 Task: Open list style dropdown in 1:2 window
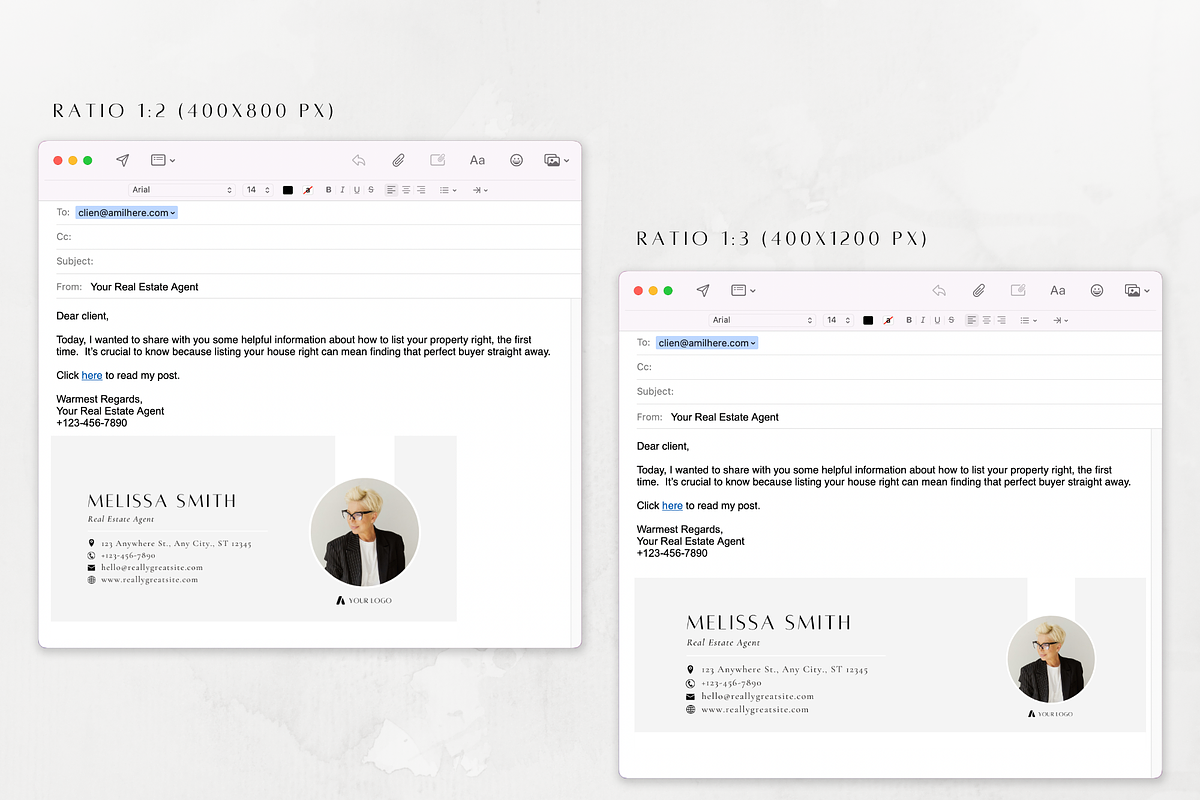[448, 190]
